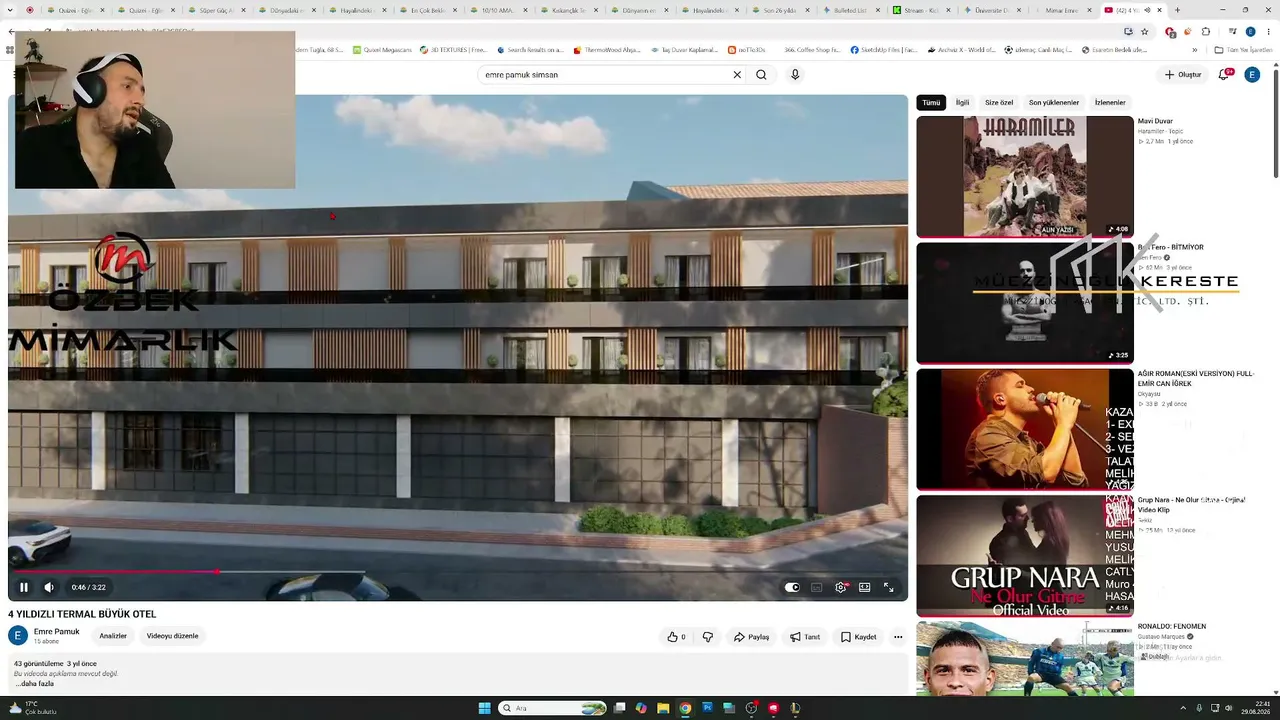Viewport: 1280px width, 720px height.
Task: Switch to the 10/10 AMA browser tab
Action: click(x=496, y=10)
